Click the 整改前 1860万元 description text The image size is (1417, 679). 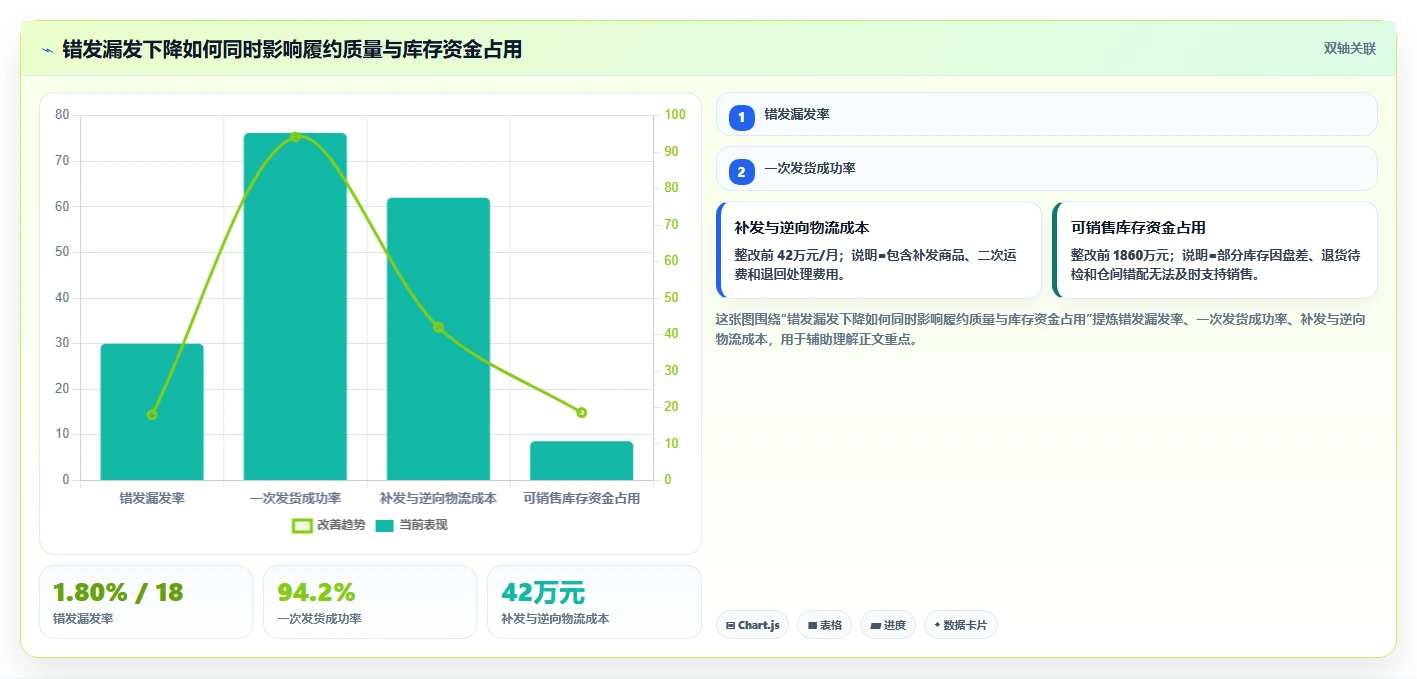point(1215,264)
